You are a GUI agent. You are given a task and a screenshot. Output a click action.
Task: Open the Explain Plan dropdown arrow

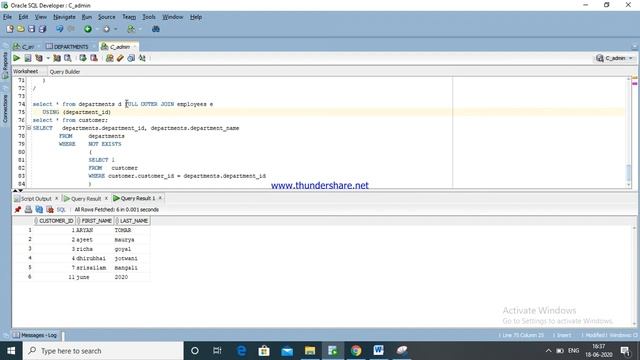48,58
